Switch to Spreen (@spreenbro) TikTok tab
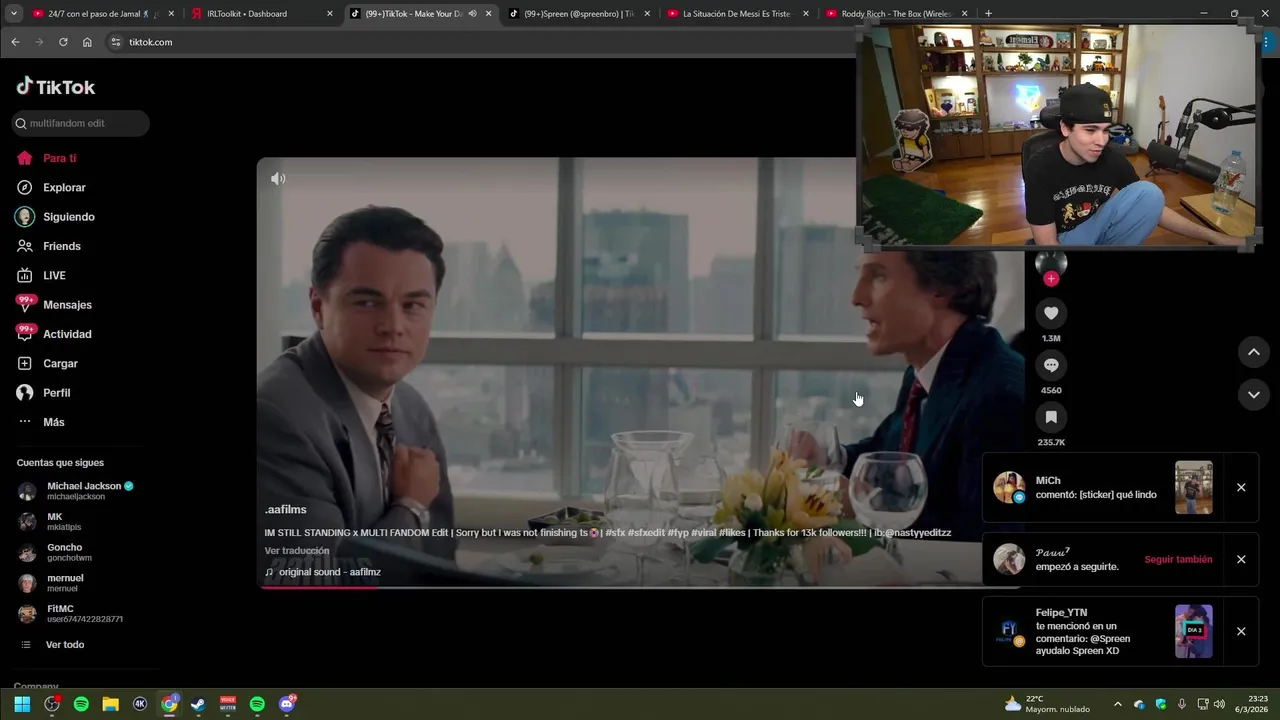Image resolution: width=1280 pixels, height=720 pixels. [x=578, y=14]
